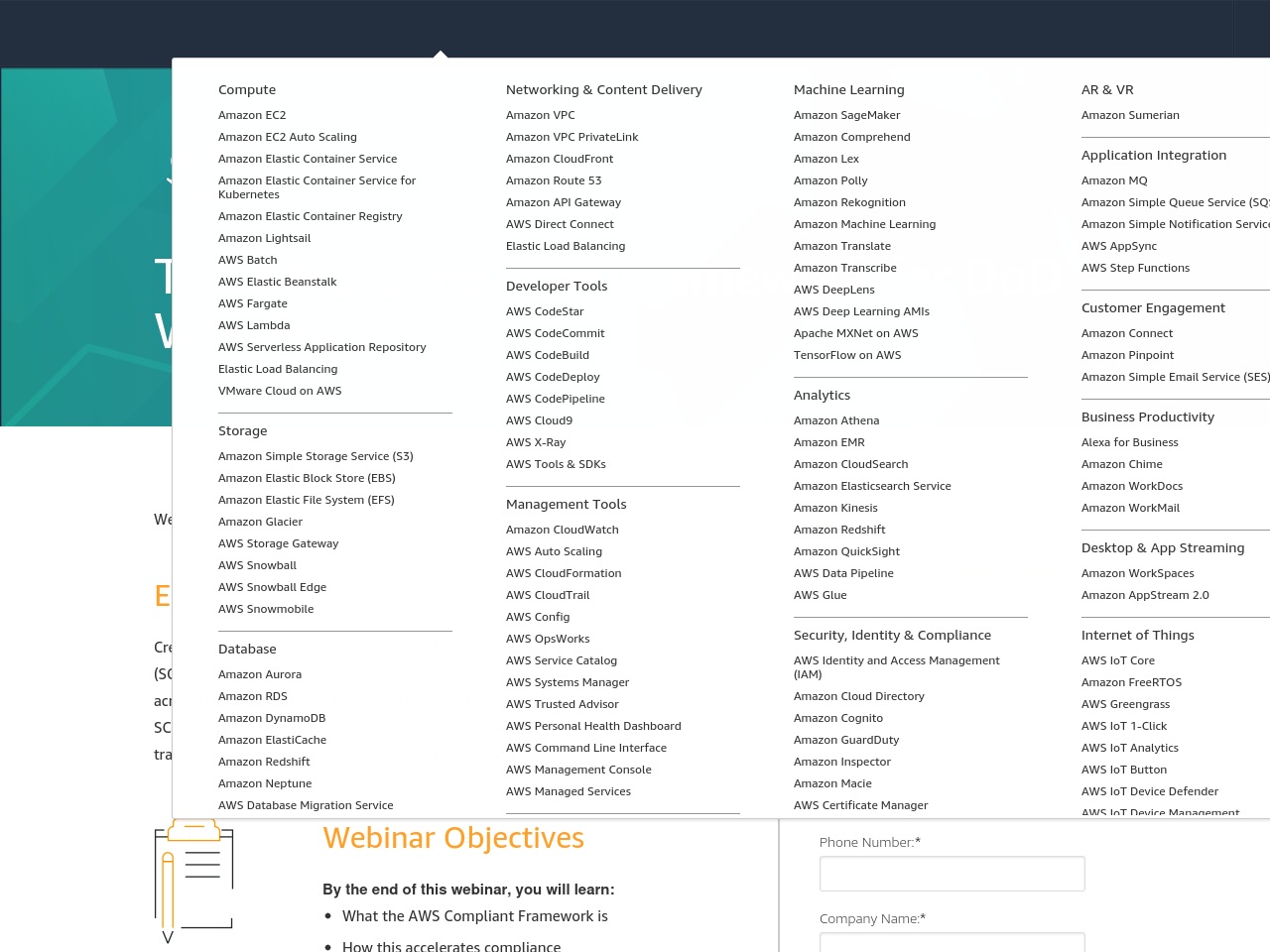Select AWS Glue
Viewport: 1270px width, 952px height.
821,595
